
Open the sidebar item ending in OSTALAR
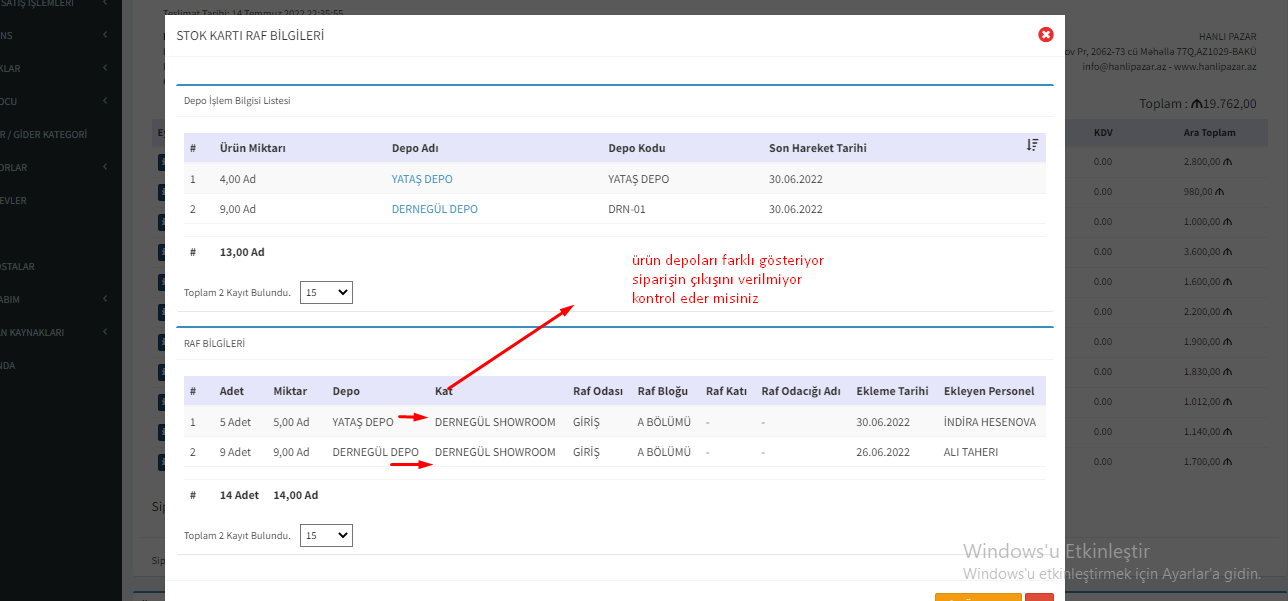click(x=18, y=266)
